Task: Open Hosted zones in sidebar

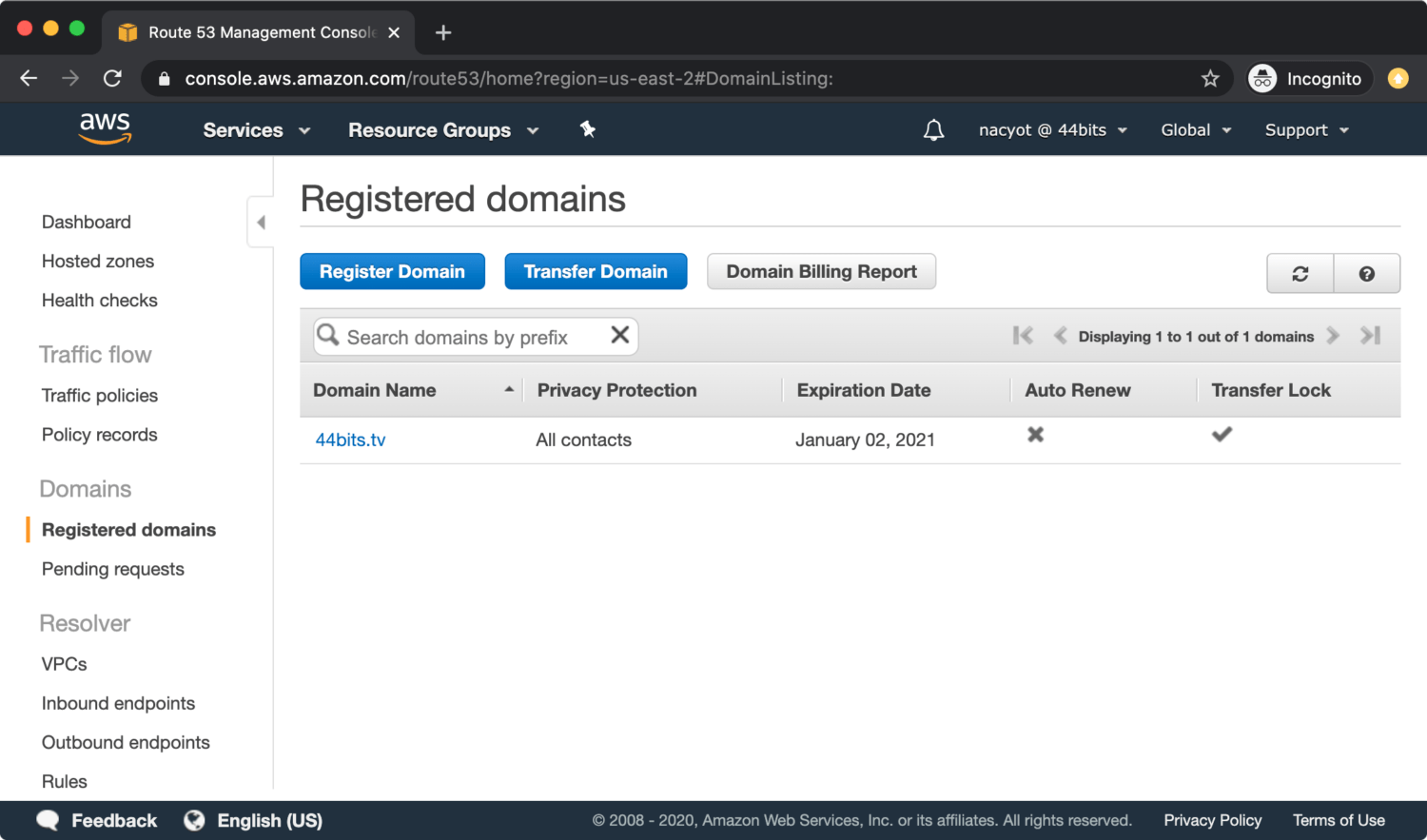Action: [98, 261]
